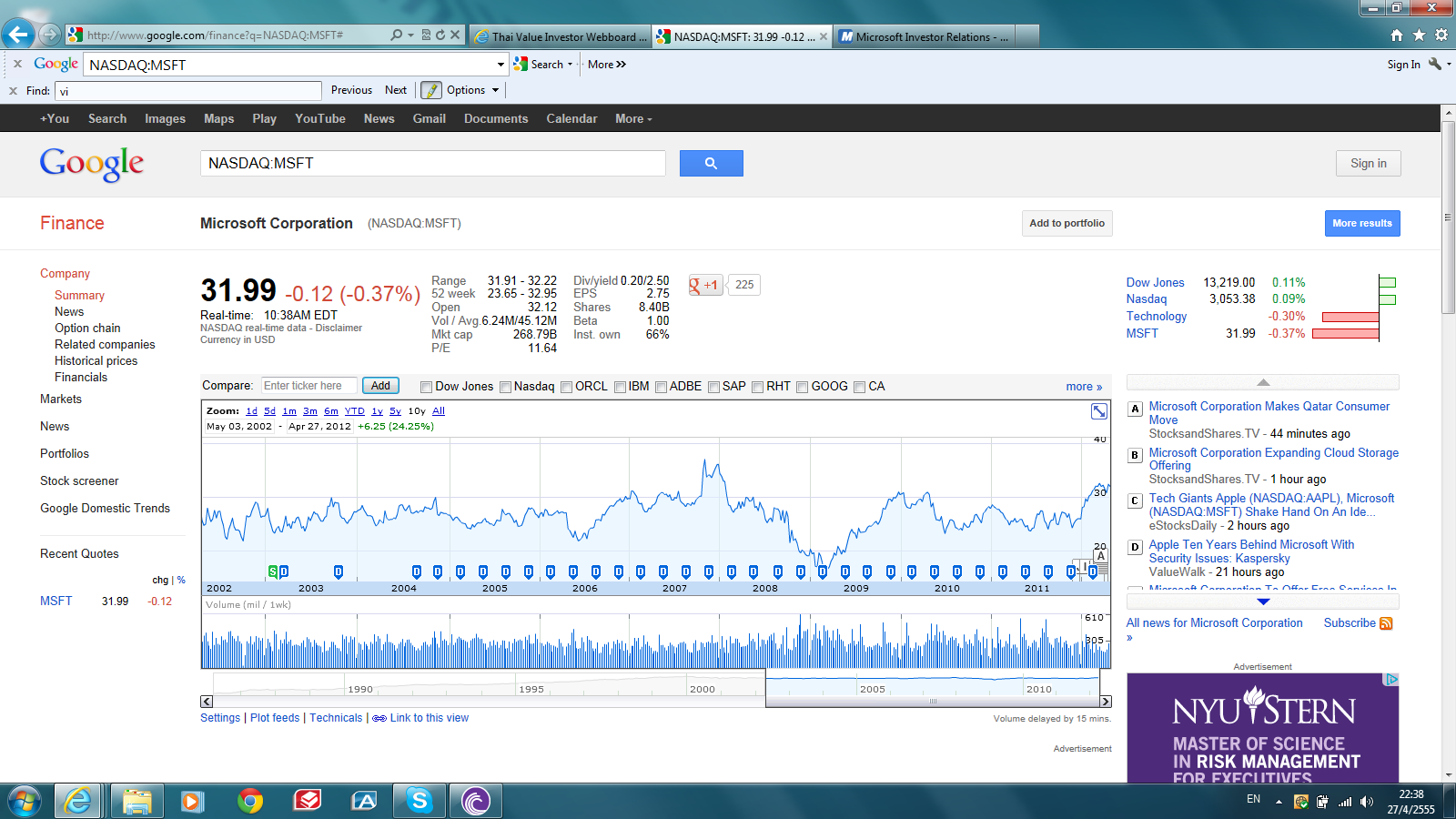This screenshot has height=819, width=1456.
Task: Open Historical prices in the sidebar
Action: coord(96,361)
